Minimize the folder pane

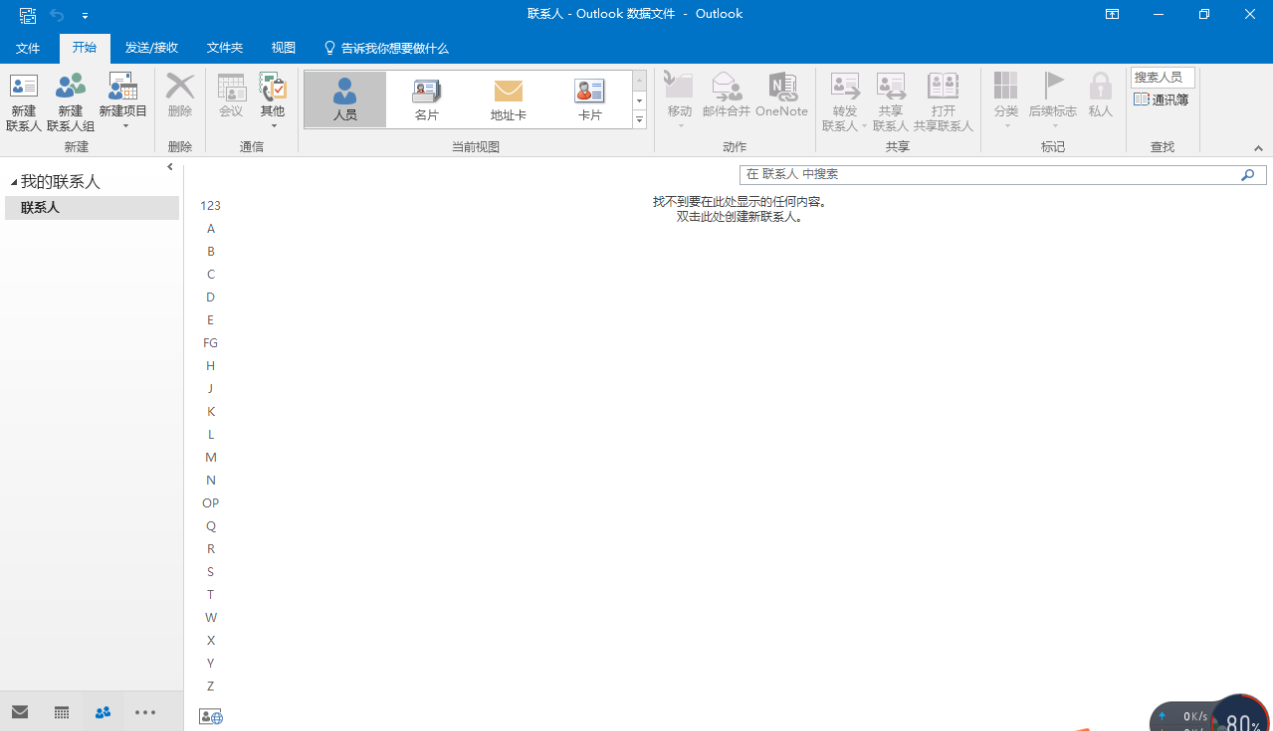170,167
